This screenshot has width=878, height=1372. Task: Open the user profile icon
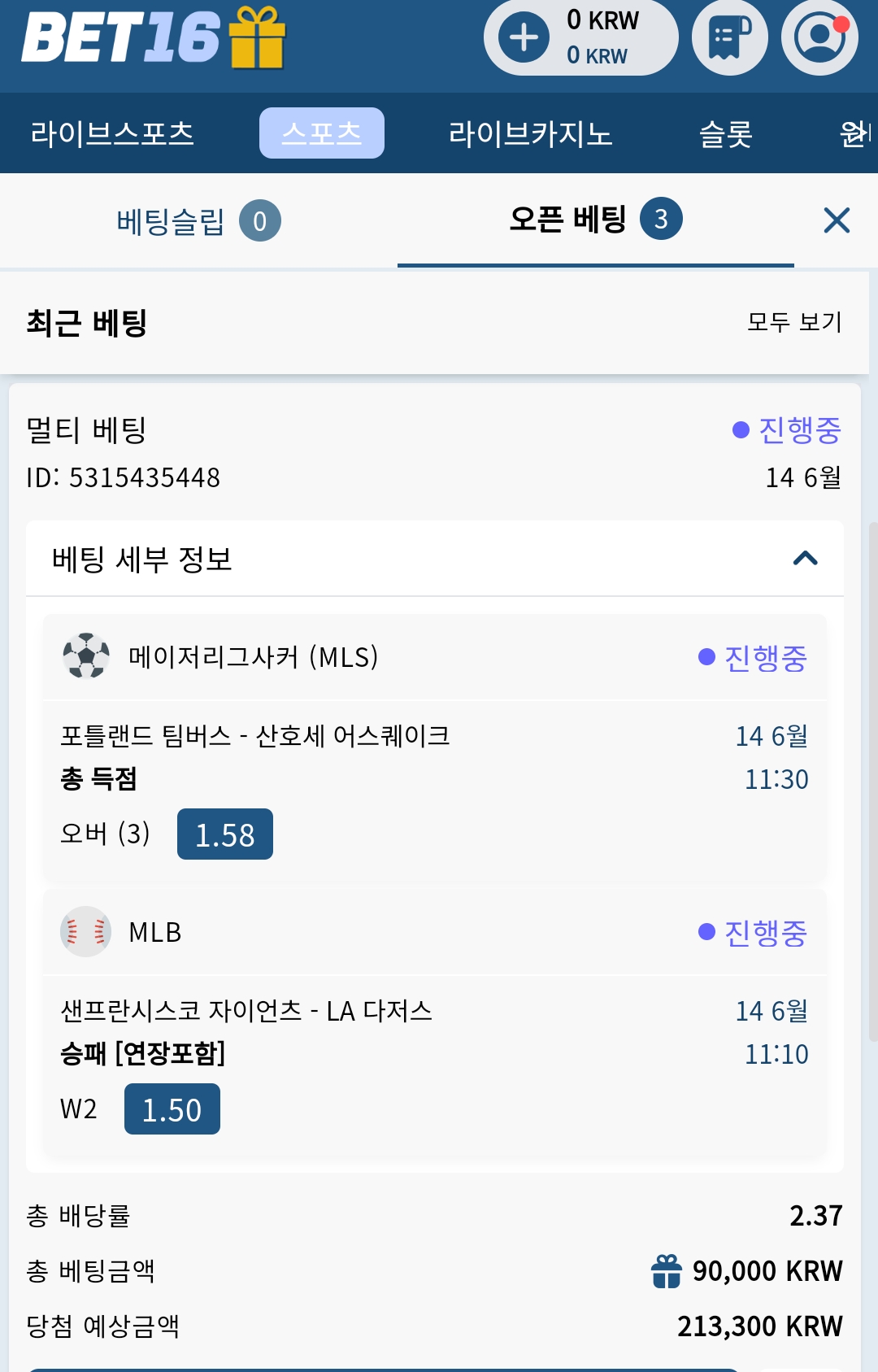point(819,37)
